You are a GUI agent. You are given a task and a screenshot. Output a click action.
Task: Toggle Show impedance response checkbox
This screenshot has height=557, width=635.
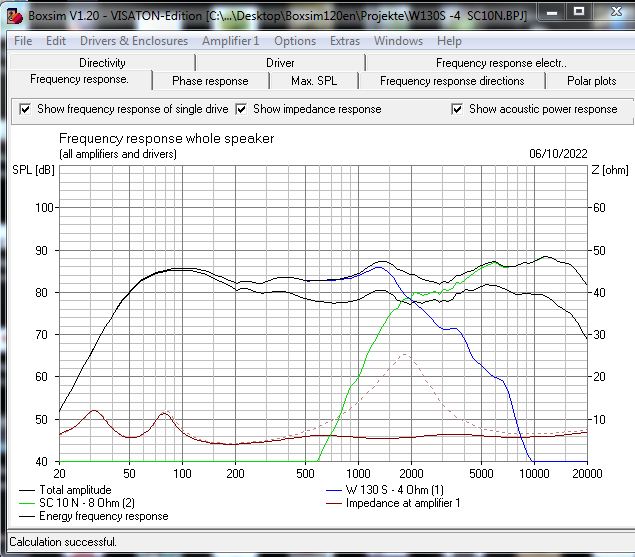(241, 109)
